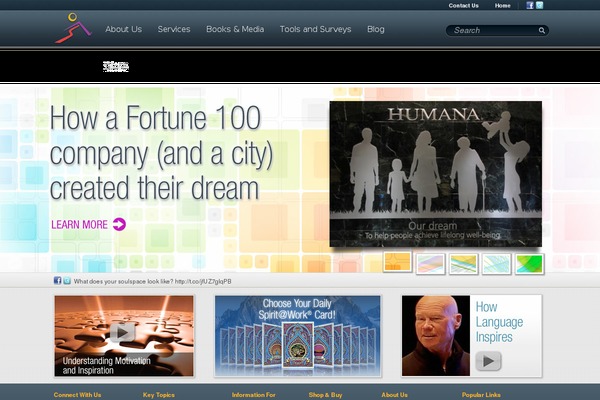Select the pastel purple stripes slide thumbnail

430,264
